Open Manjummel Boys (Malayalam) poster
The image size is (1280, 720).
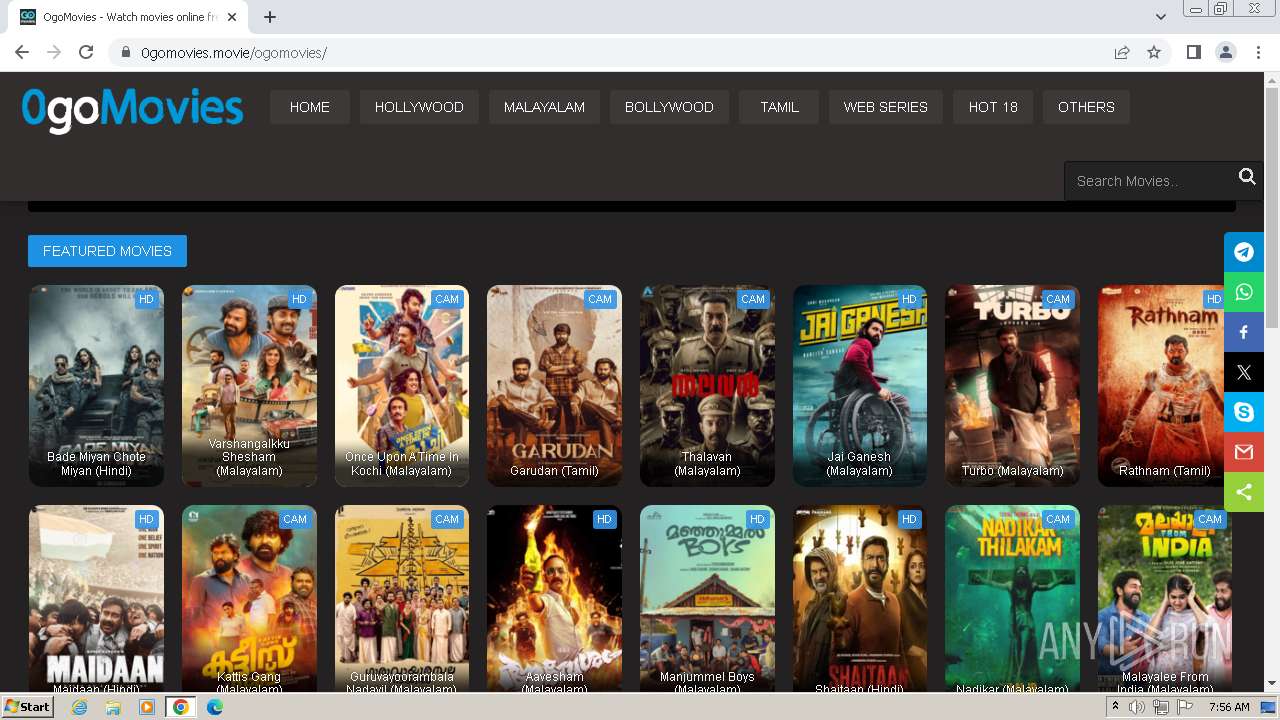(707, 599)
